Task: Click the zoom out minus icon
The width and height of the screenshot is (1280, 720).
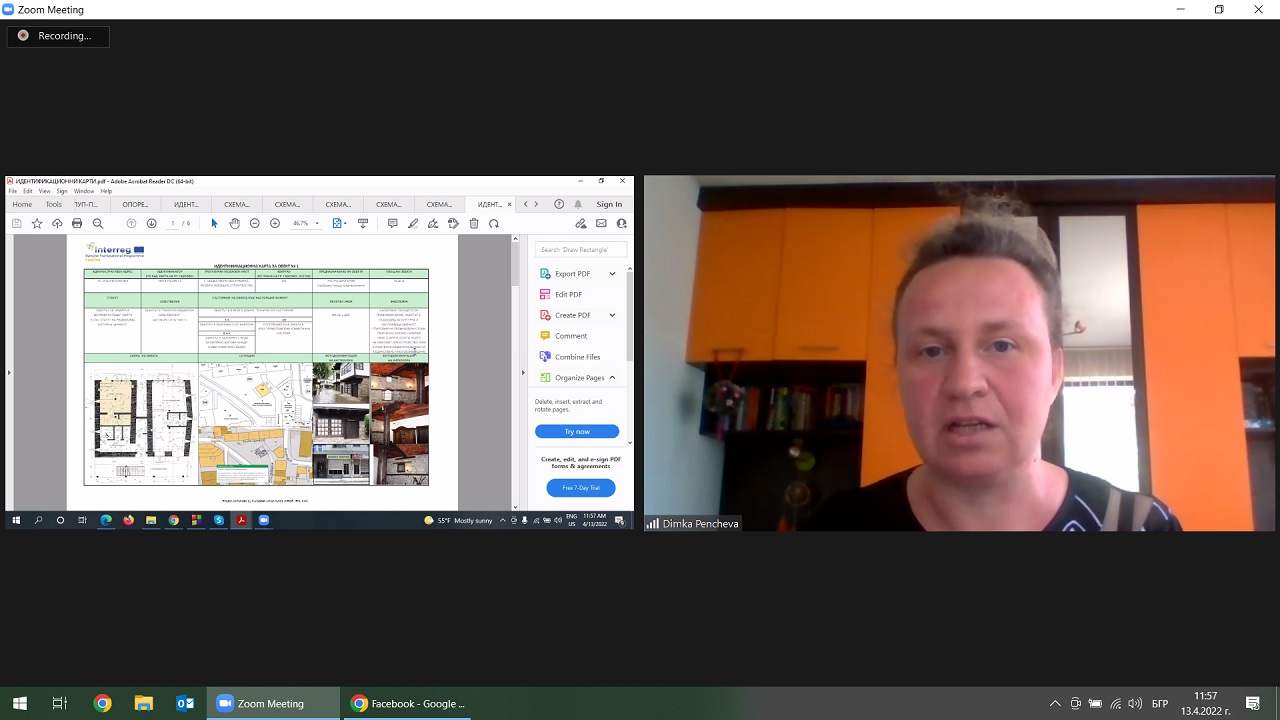Action: pos(255,223)
